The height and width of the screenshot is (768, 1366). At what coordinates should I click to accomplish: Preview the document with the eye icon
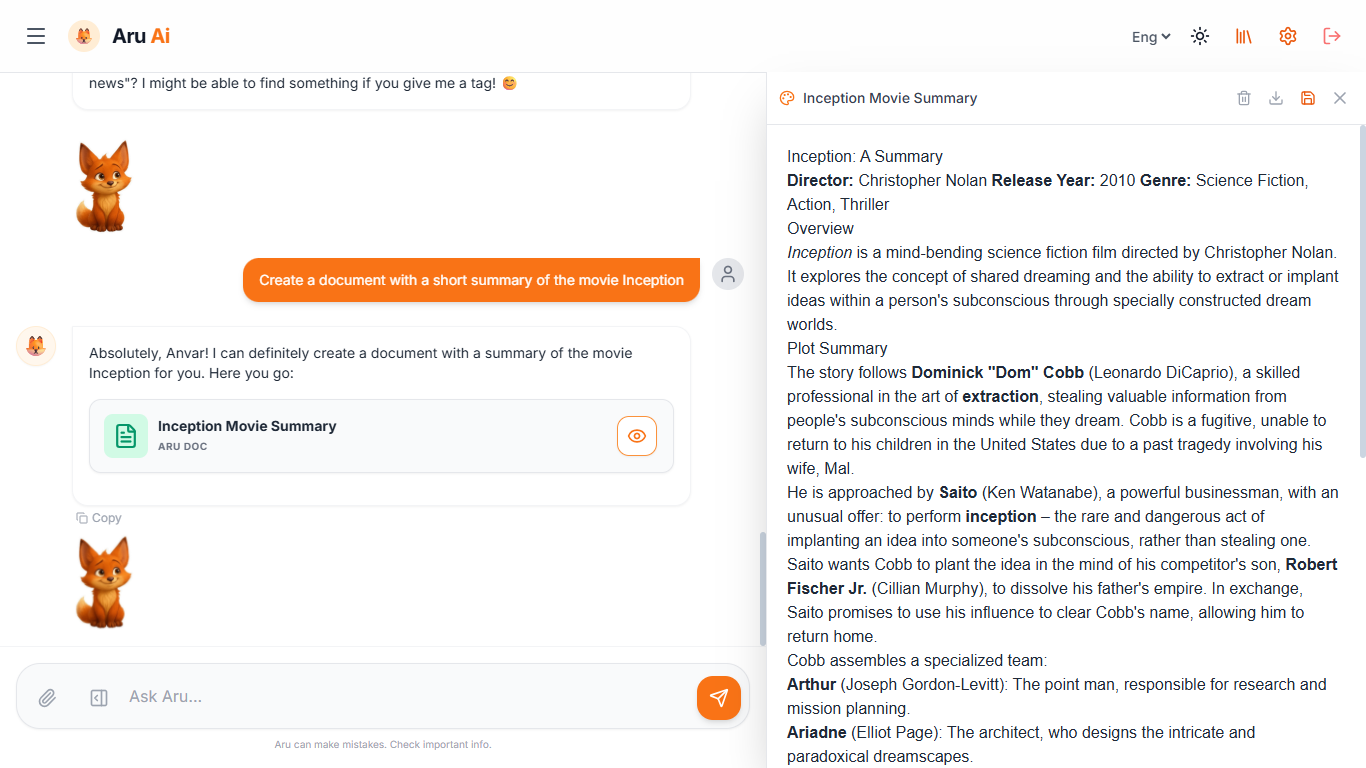(637, 436)
